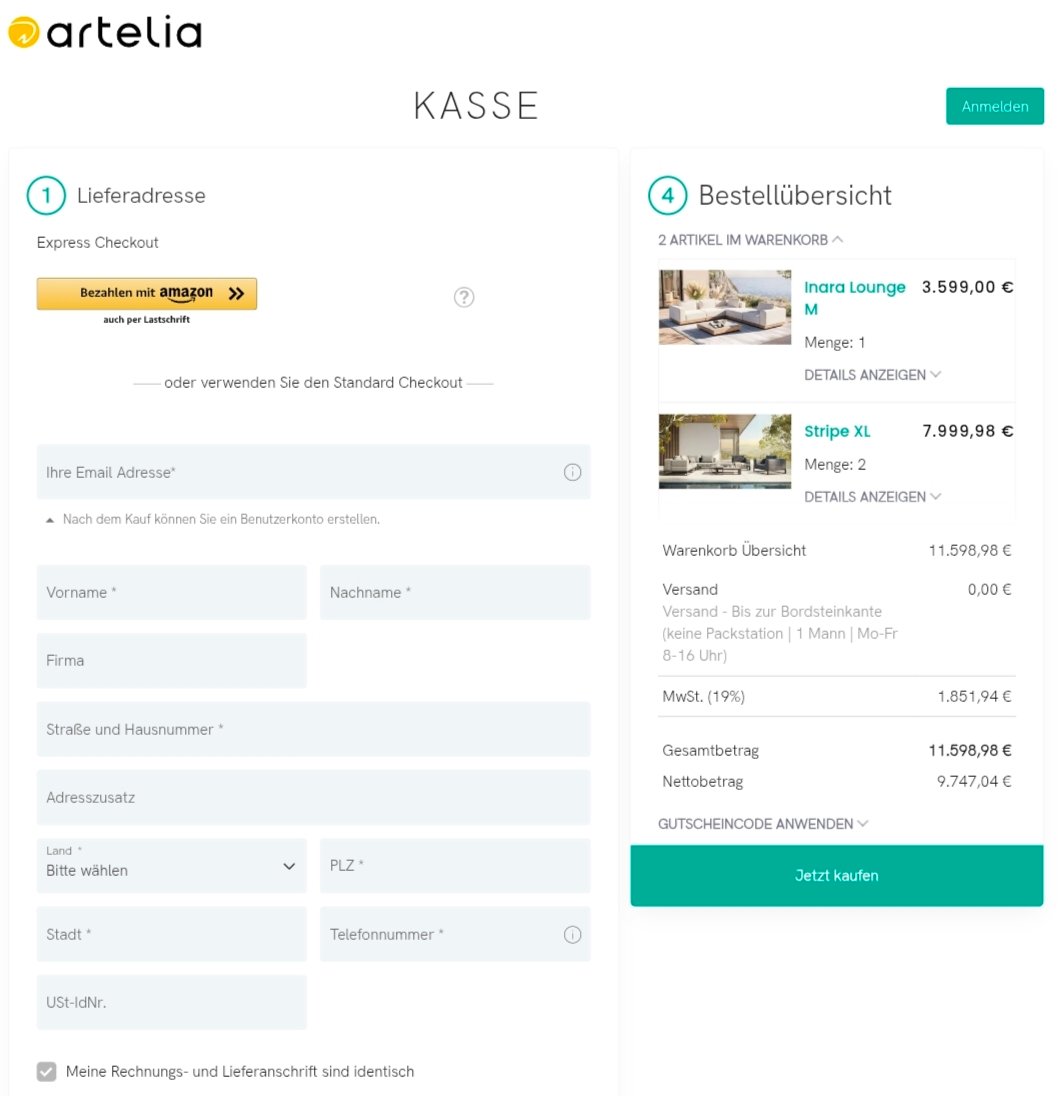Click the artelia logo

[105, 33]
